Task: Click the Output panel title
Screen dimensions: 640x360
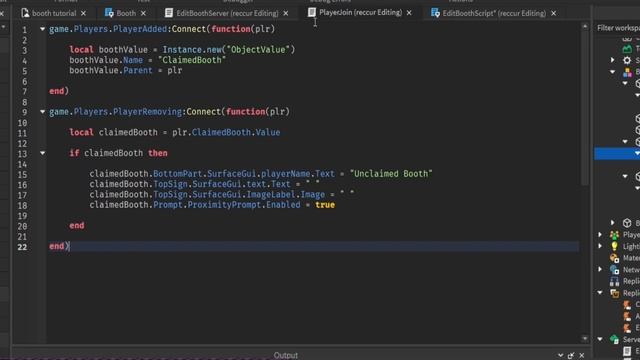Action: [x=286, y=355]
